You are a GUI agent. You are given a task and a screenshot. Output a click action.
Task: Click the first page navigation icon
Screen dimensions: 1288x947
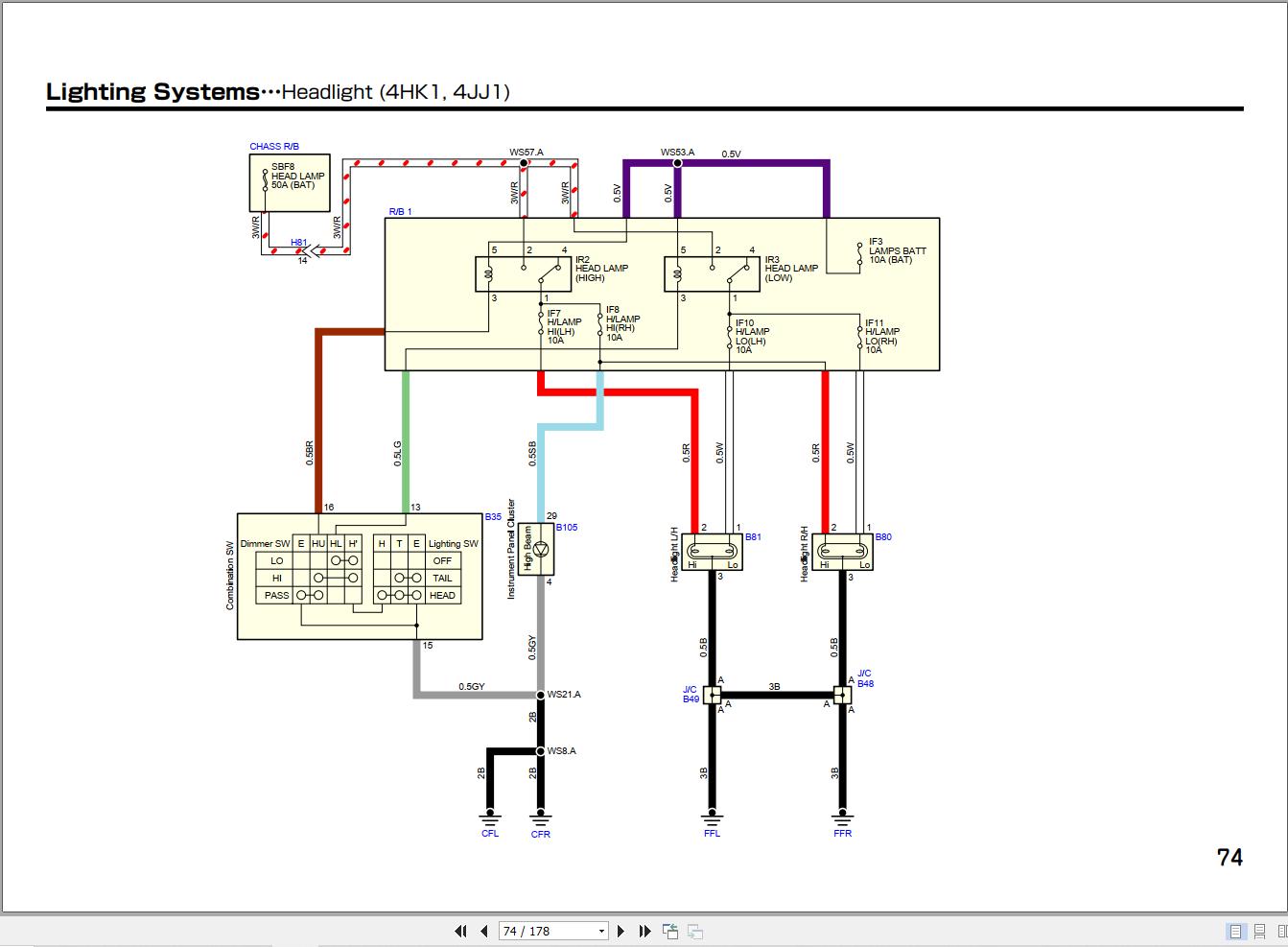pyautogui.click(x=460, y=930)
